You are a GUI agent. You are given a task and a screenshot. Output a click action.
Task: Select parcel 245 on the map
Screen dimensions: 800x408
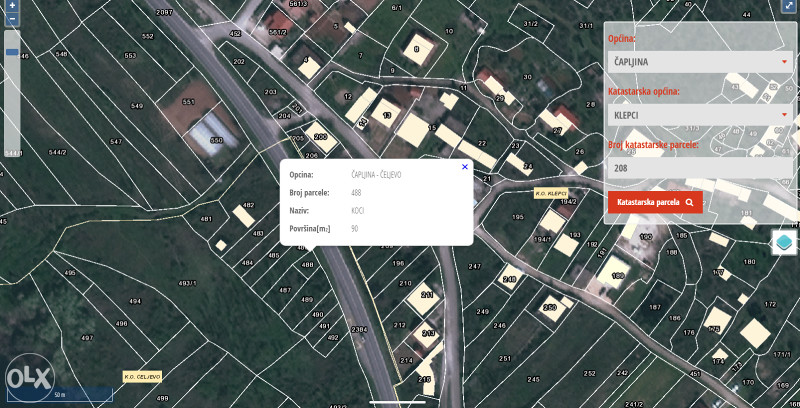click(533, 379)
